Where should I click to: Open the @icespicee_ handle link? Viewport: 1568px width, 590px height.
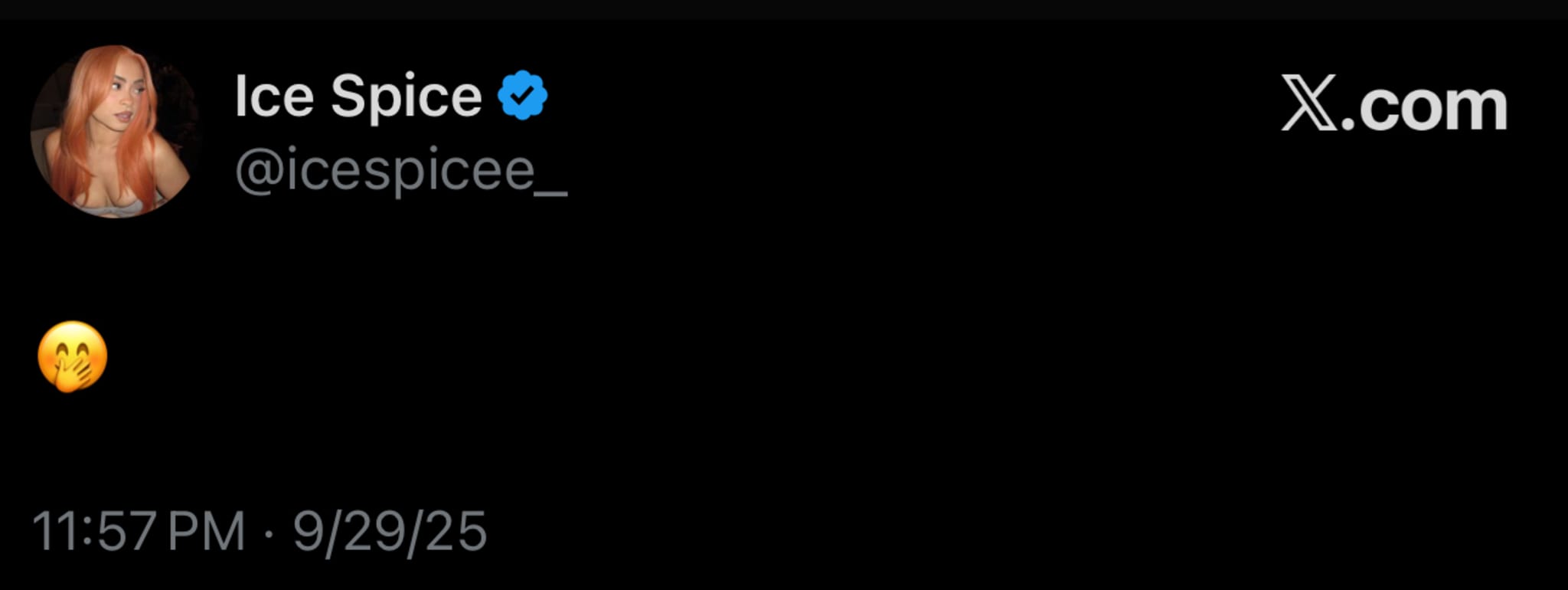[400, 170]
